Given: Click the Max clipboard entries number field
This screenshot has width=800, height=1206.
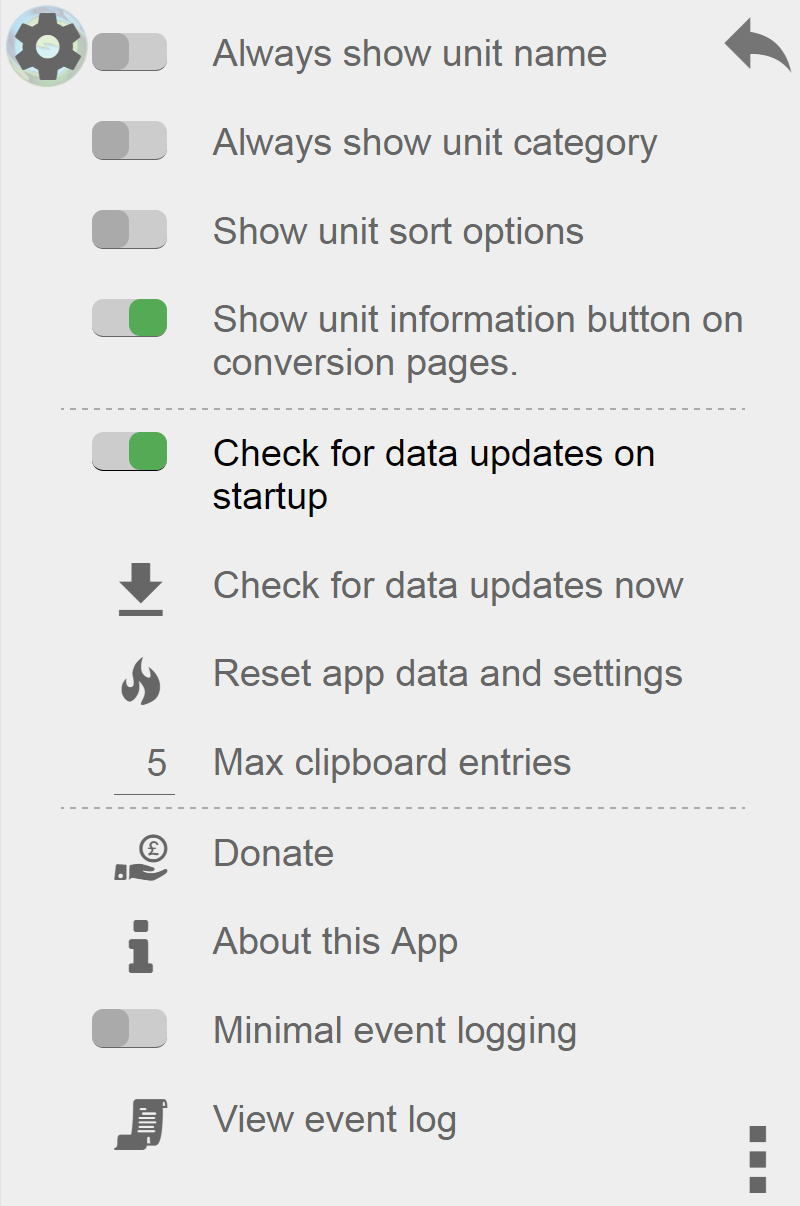Looking at the screenshot, I should click(145, 765).
